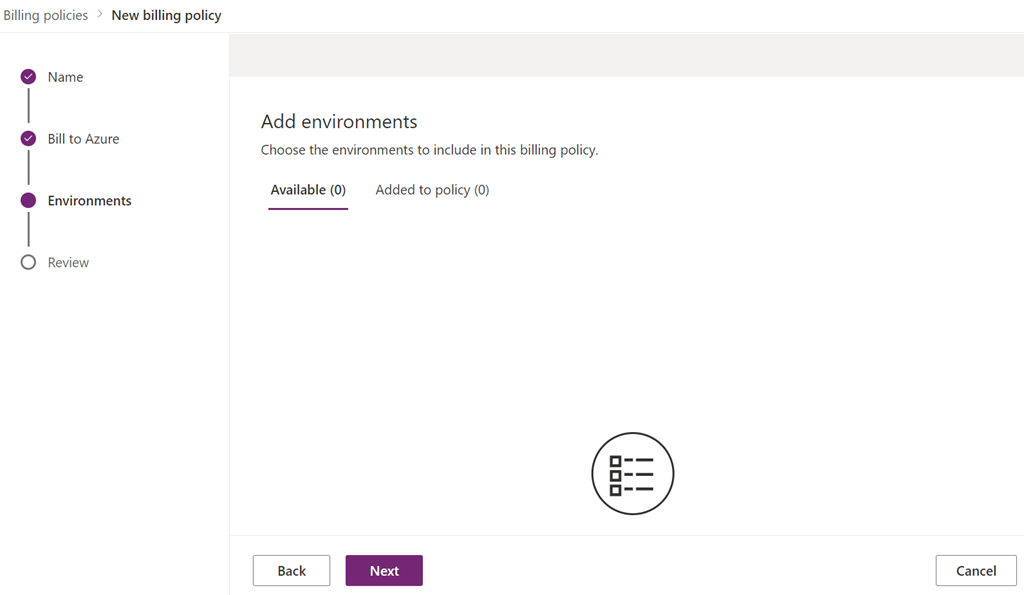
Task: Click the gray banner above Add environments
Action: click(x=626, y=56)
